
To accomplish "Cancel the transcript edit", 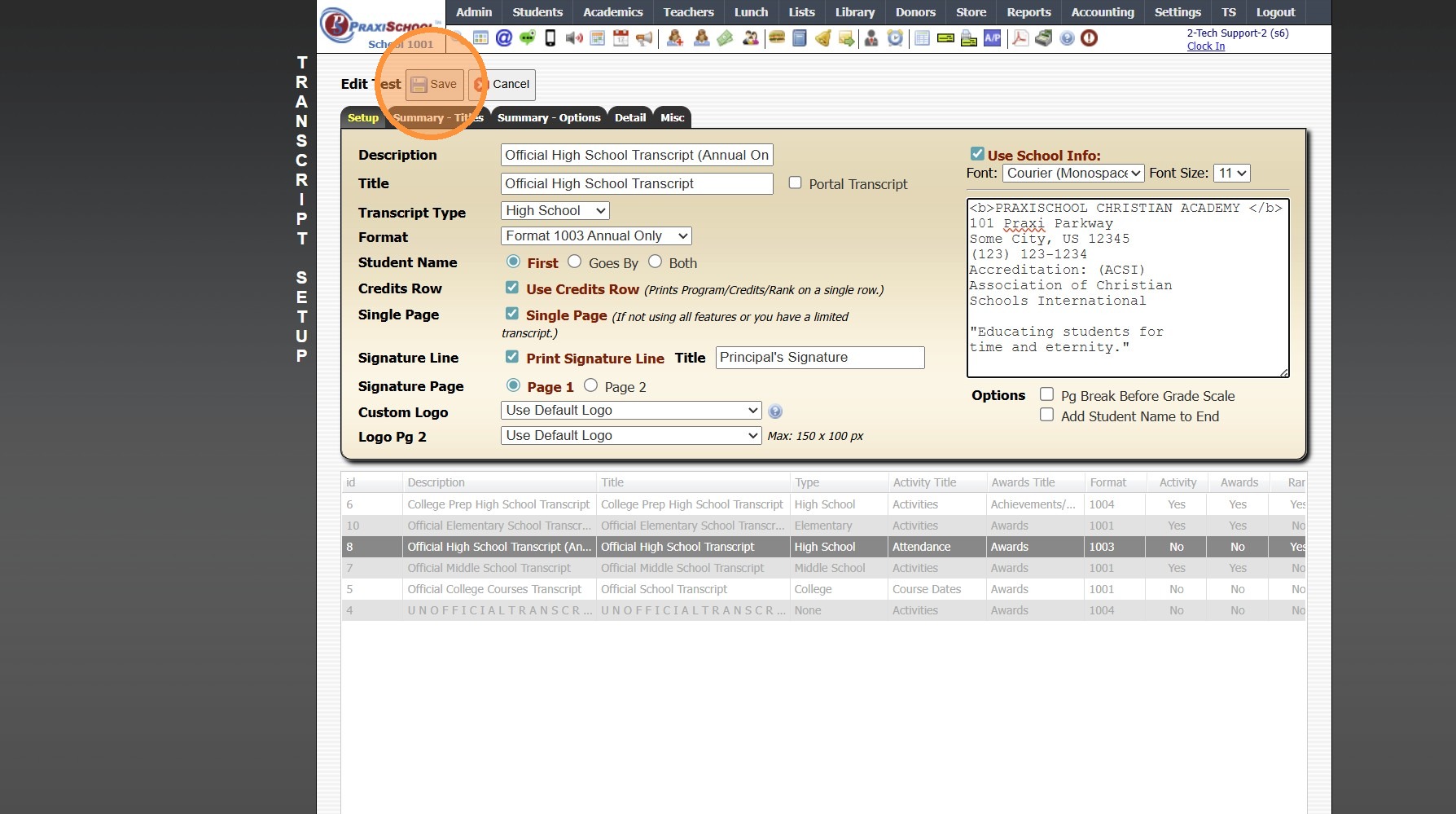I will click(502, 85).
